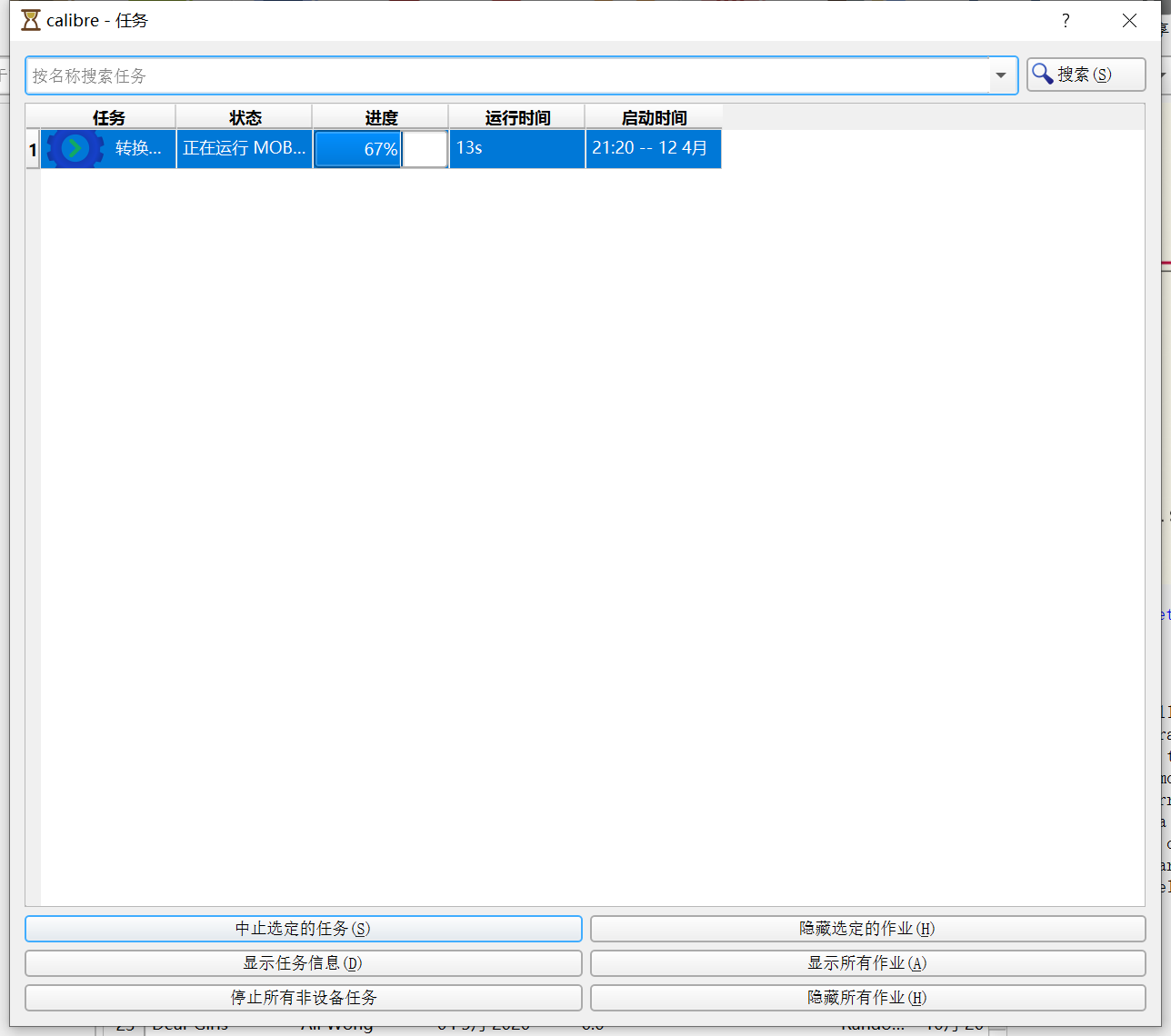The width and height of the screenshot is (1171, 1036).
Task: Open help via the question mark icon
Action: coord(1065,20)
